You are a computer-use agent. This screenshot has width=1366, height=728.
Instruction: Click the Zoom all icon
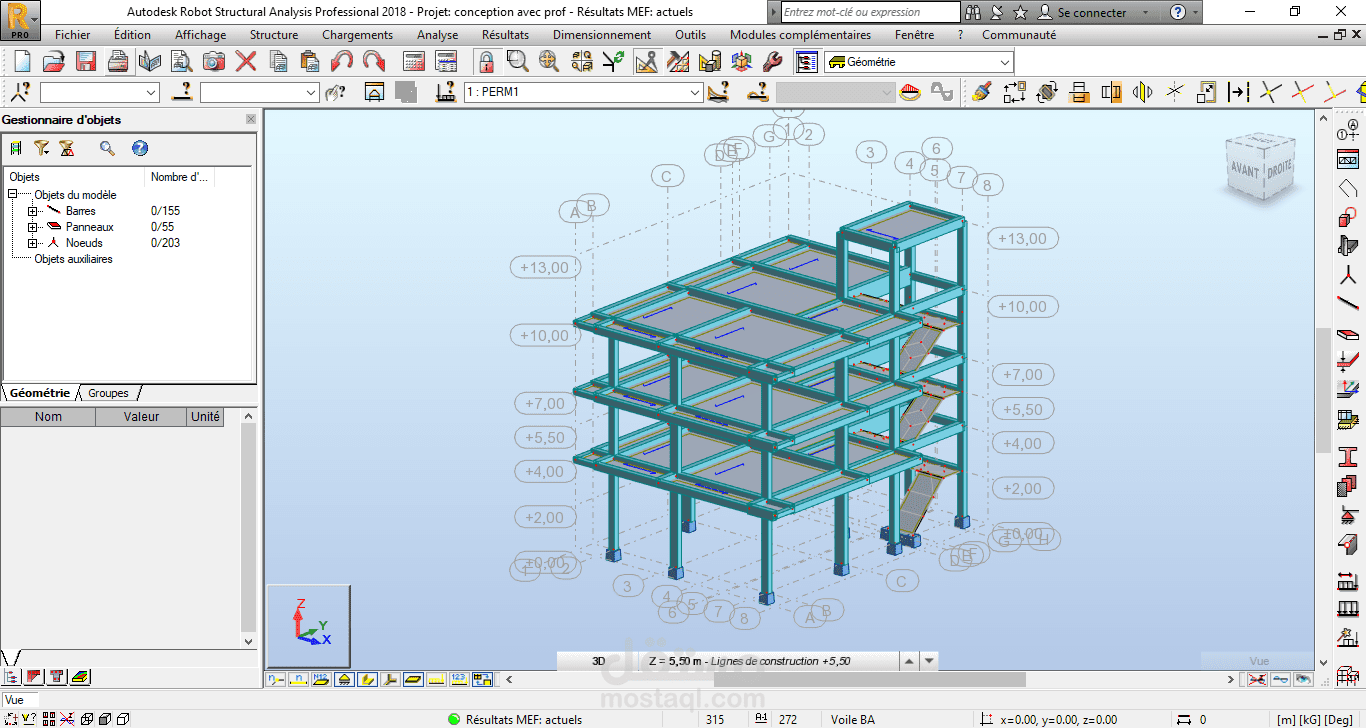[x=549, y=62]
